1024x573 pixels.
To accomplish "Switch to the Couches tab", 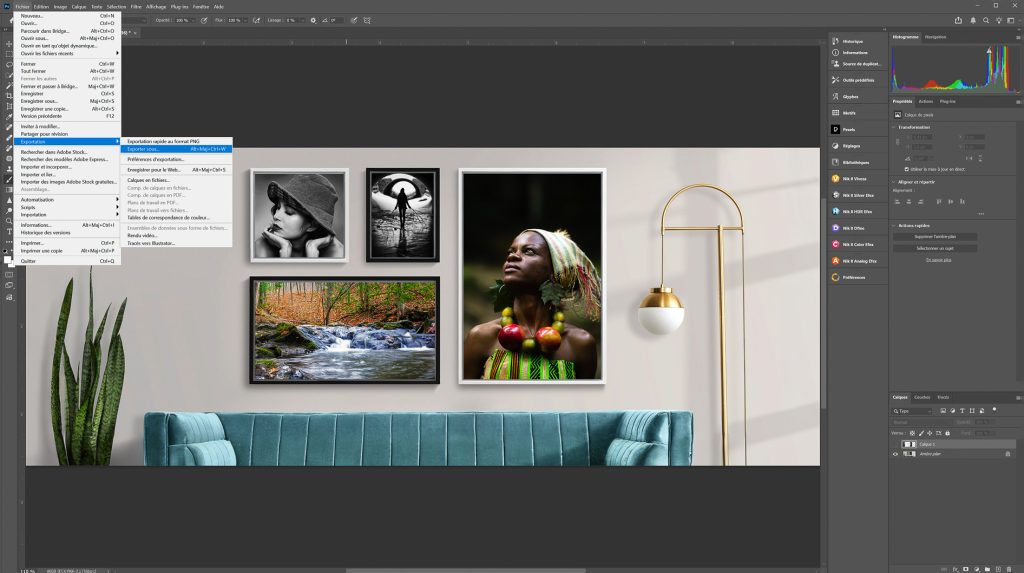I will click(x=922, y=397).
